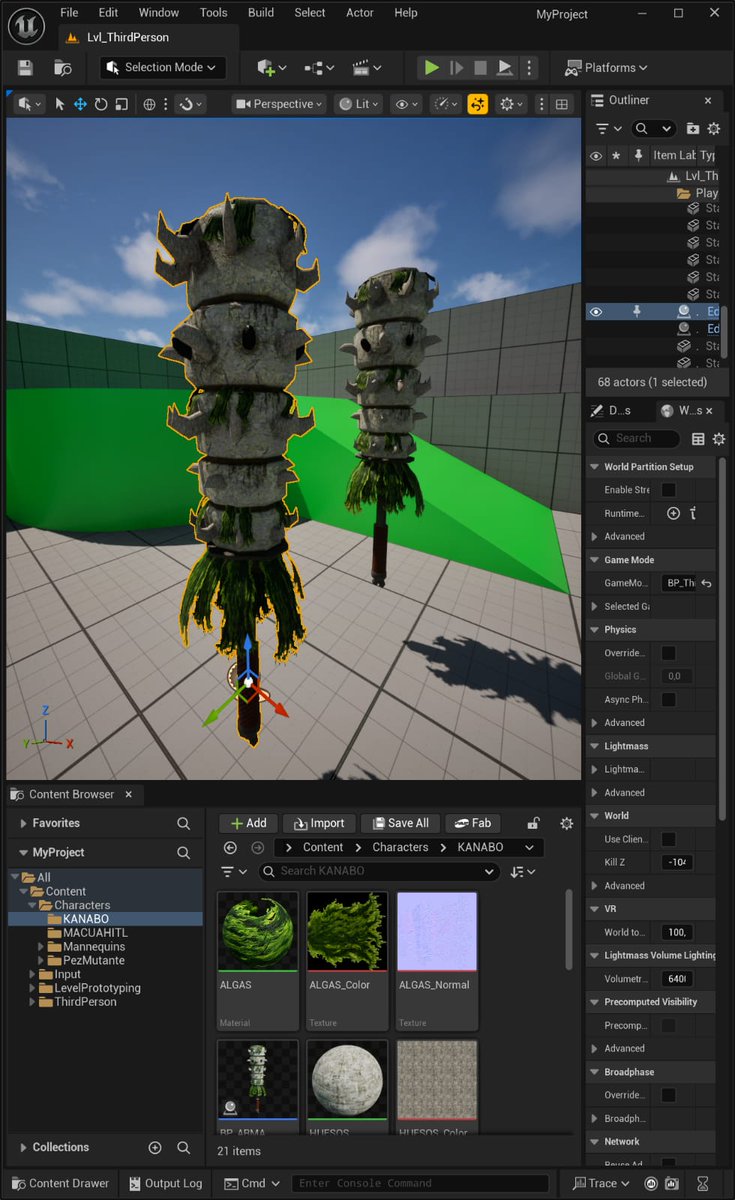Search Favorites with the magnifier icon
735x1200 pixels.
(183, 823)
